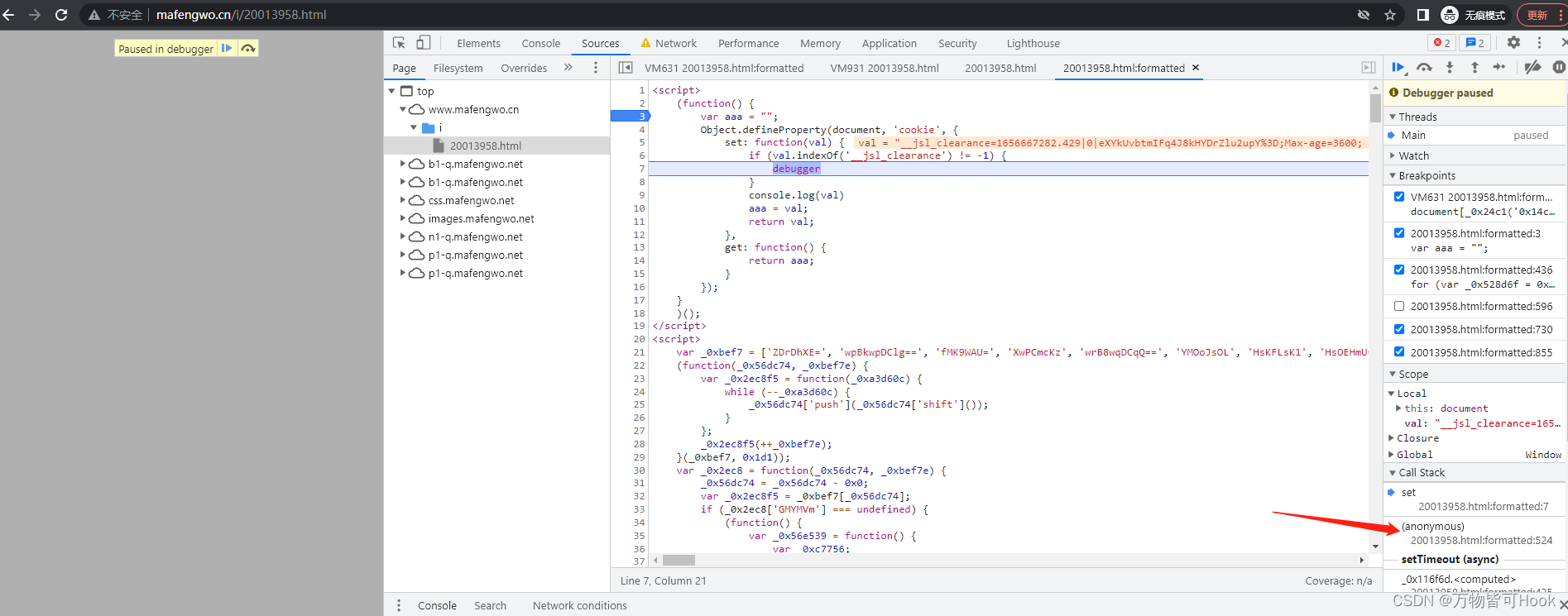Step over from the page overlay
Image resolution: width=1568 pixels, height=616 pixels.
247,49
